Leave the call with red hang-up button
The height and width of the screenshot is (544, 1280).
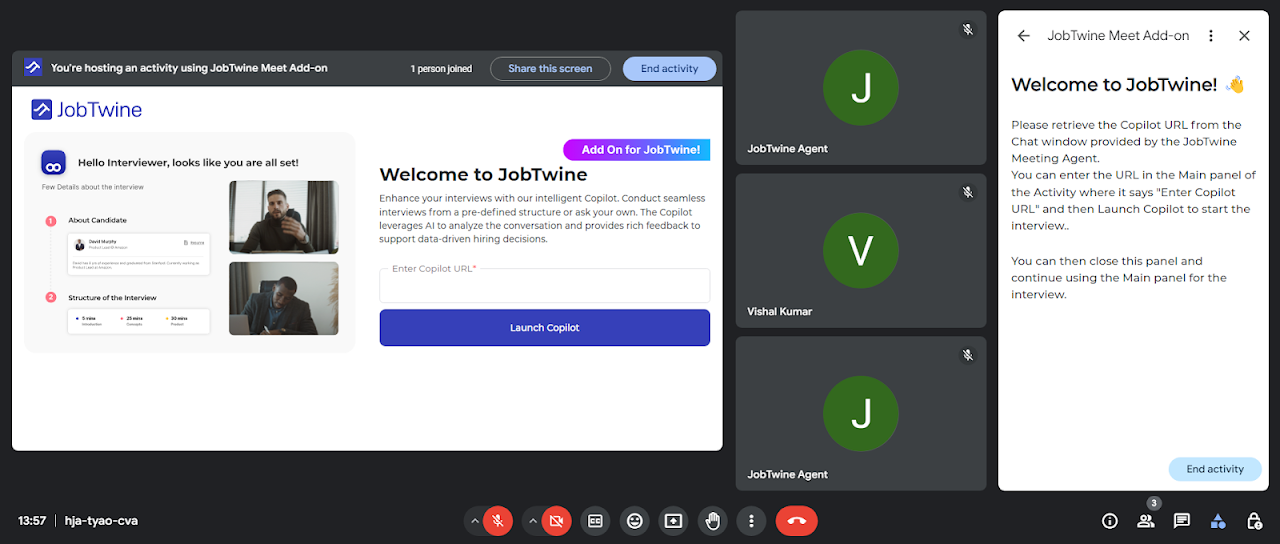pos(797,521)
